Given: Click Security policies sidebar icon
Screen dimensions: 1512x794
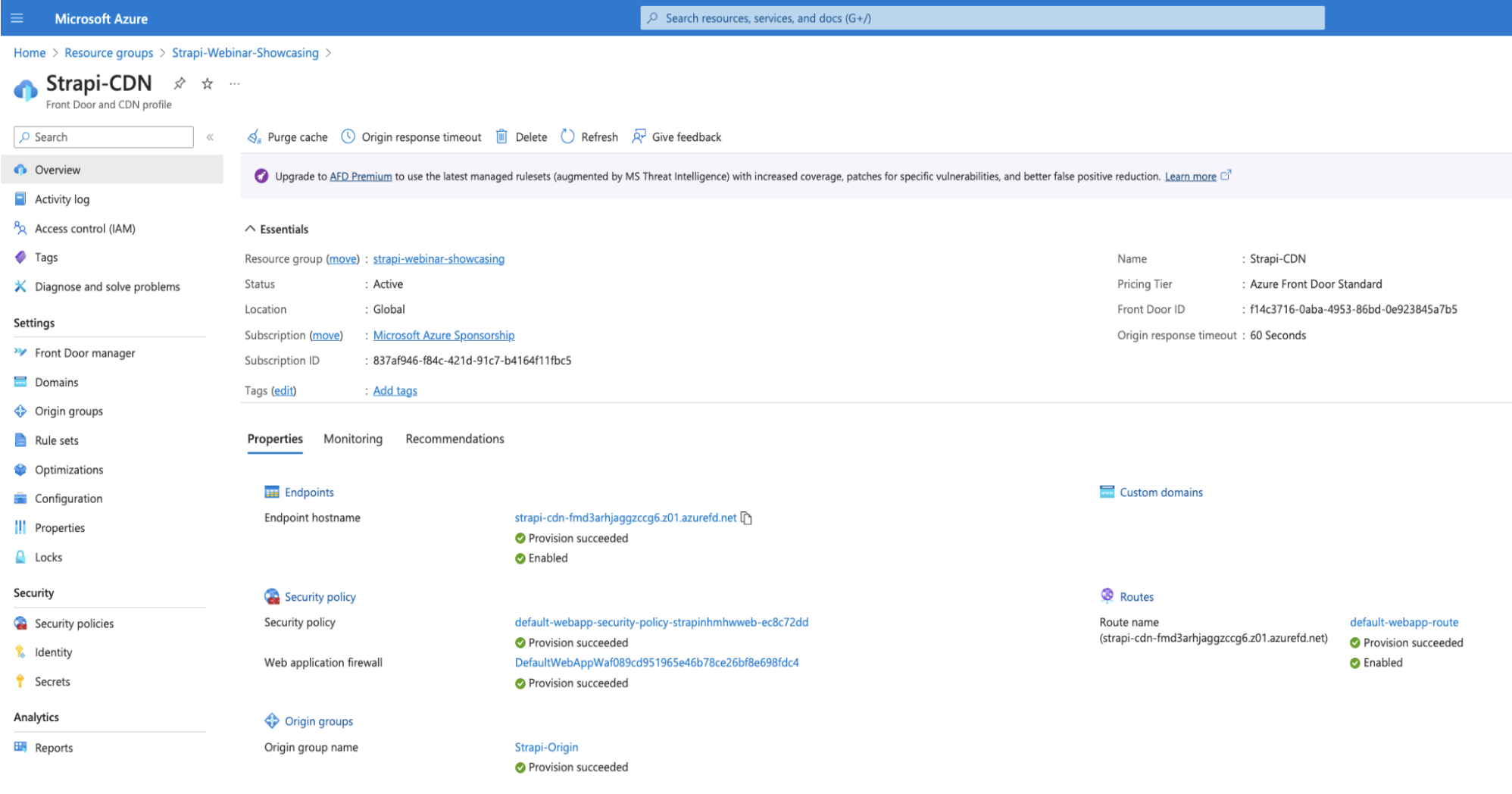Looking at the screenshot, I should (20, 624).
